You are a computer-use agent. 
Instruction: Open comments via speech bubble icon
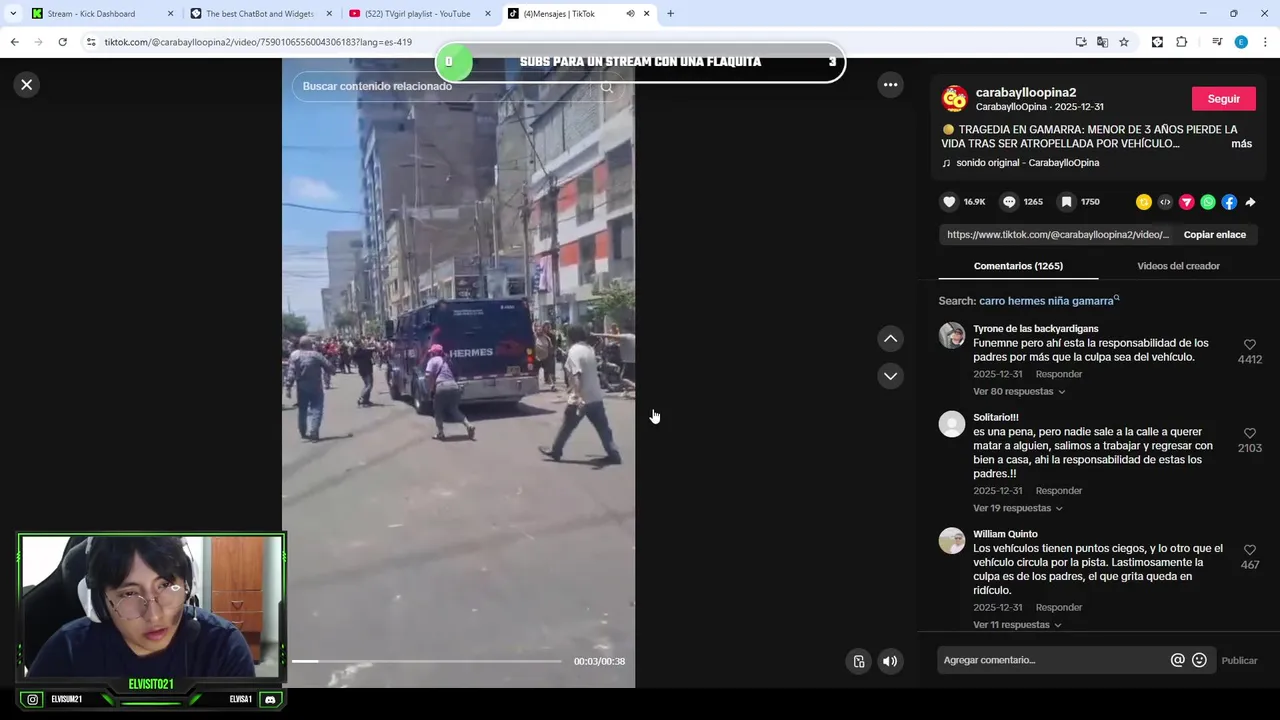tap(1009, 202)
